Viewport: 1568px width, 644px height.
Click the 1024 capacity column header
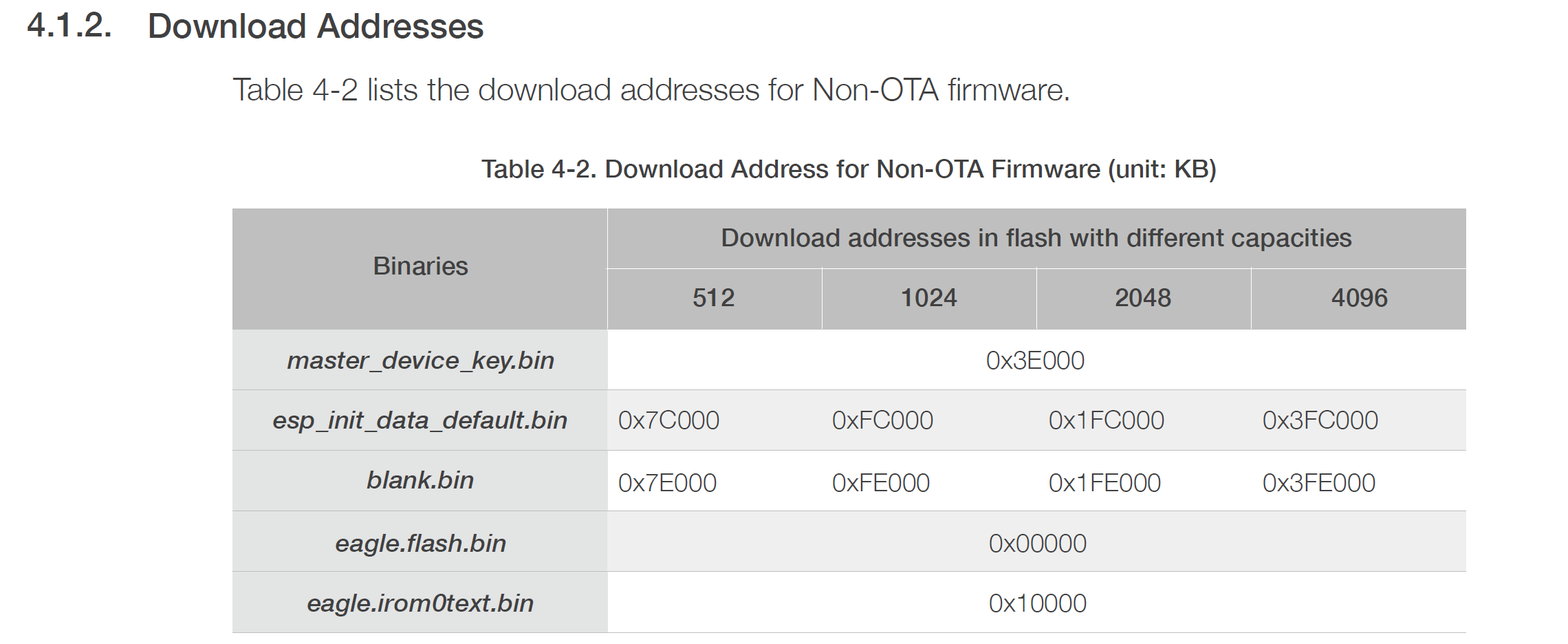928,298
